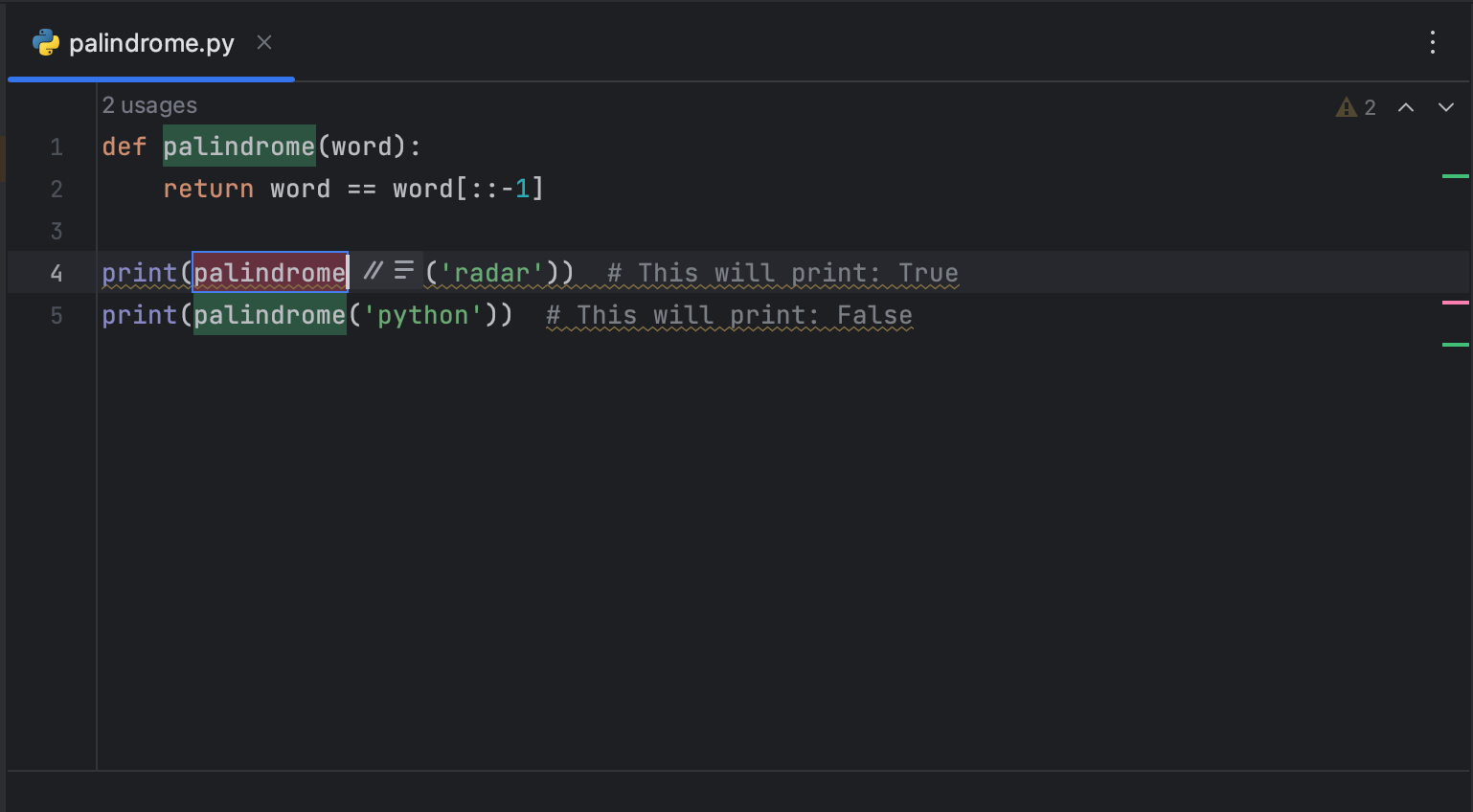Jump to previous highlighted problem with up arrow
Screen dimensions: 1473x812
coord(1405,107)
